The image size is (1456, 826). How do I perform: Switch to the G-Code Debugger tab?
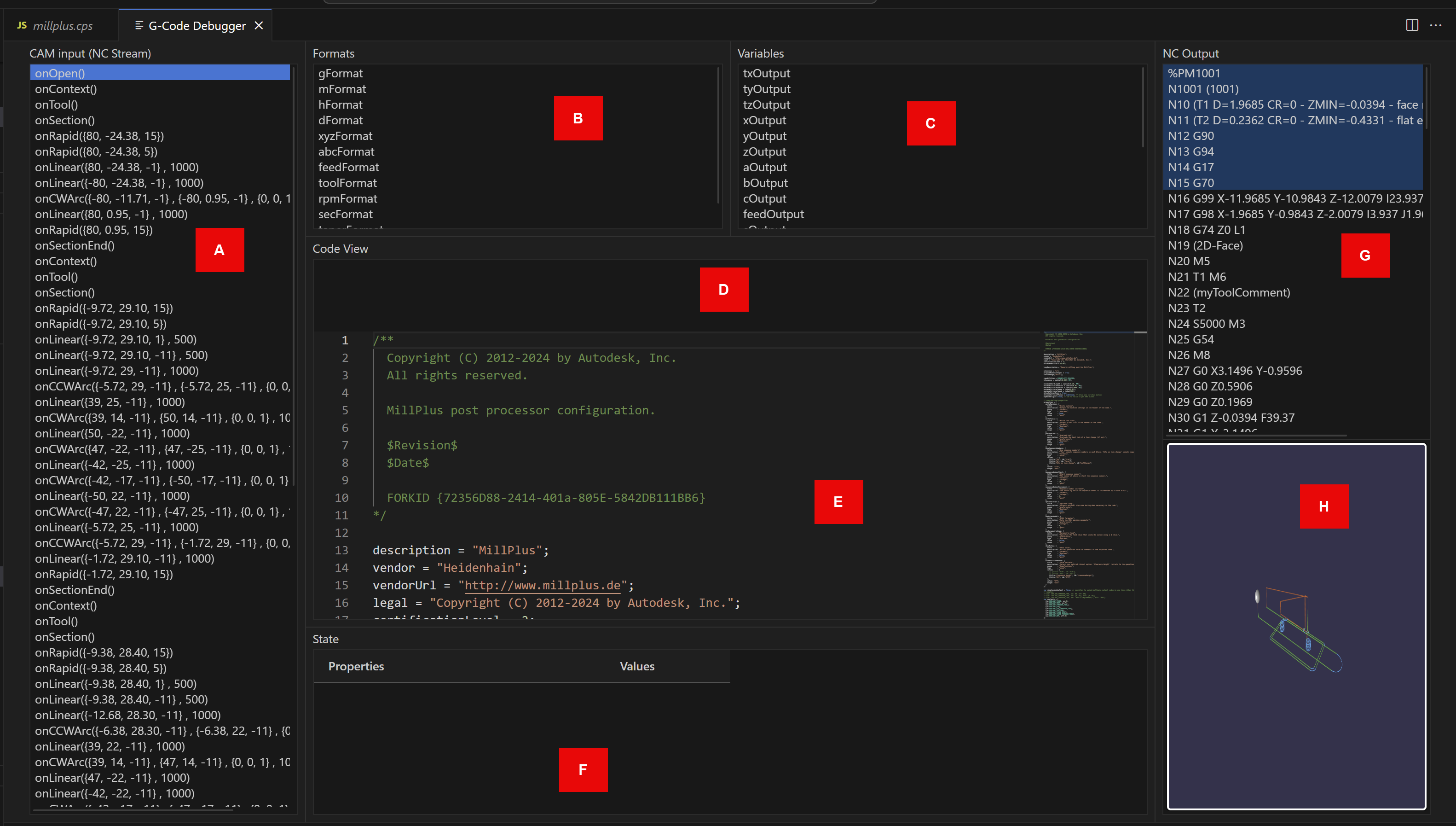click(x=196, y=25)
